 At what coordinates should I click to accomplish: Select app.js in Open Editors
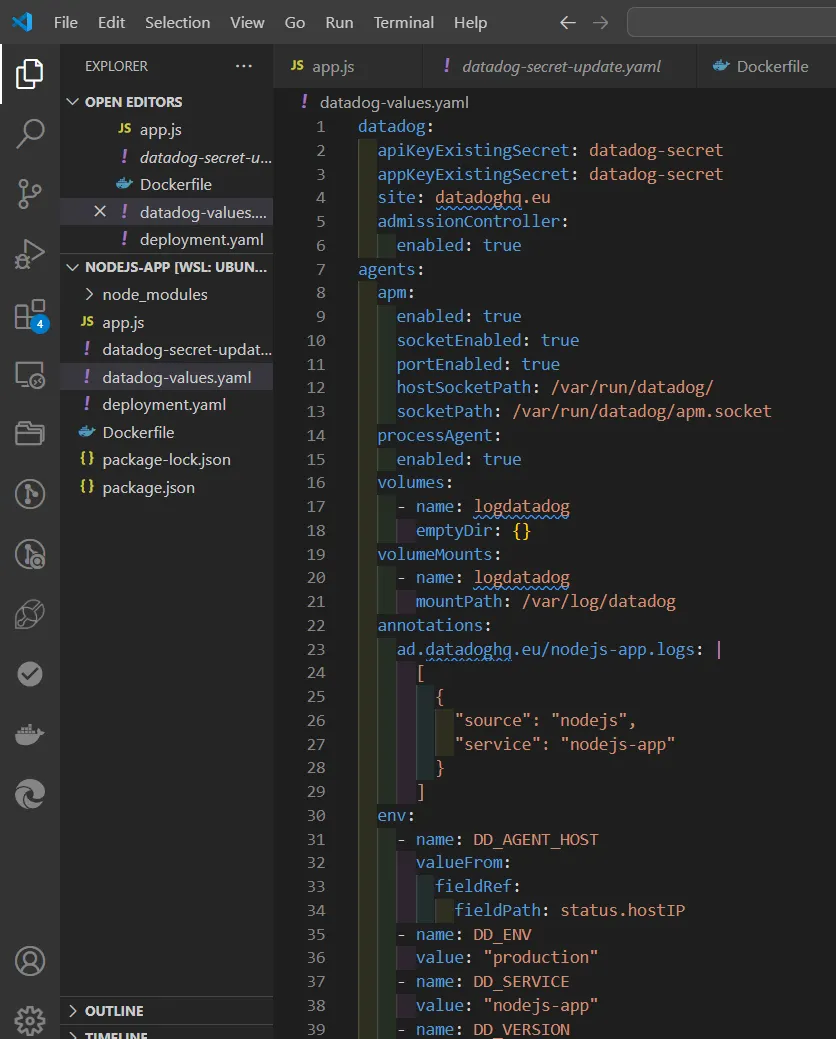point(167,129)
